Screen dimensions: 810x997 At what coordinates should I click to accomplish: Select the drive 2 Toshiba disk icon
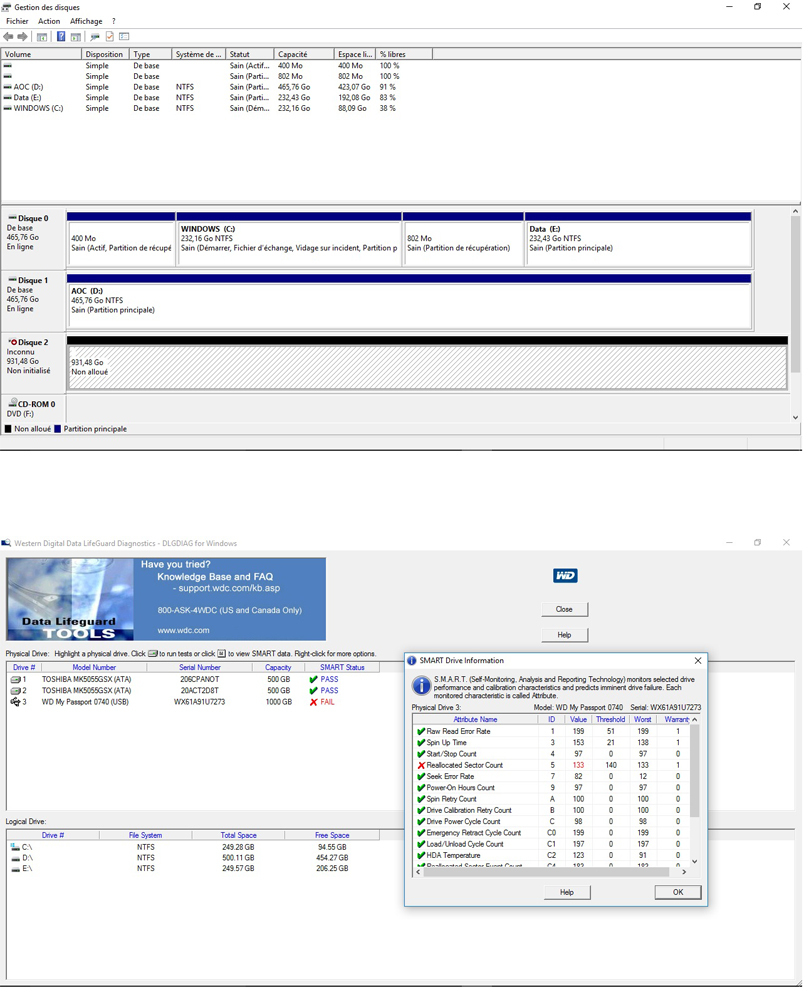point(15,691)
